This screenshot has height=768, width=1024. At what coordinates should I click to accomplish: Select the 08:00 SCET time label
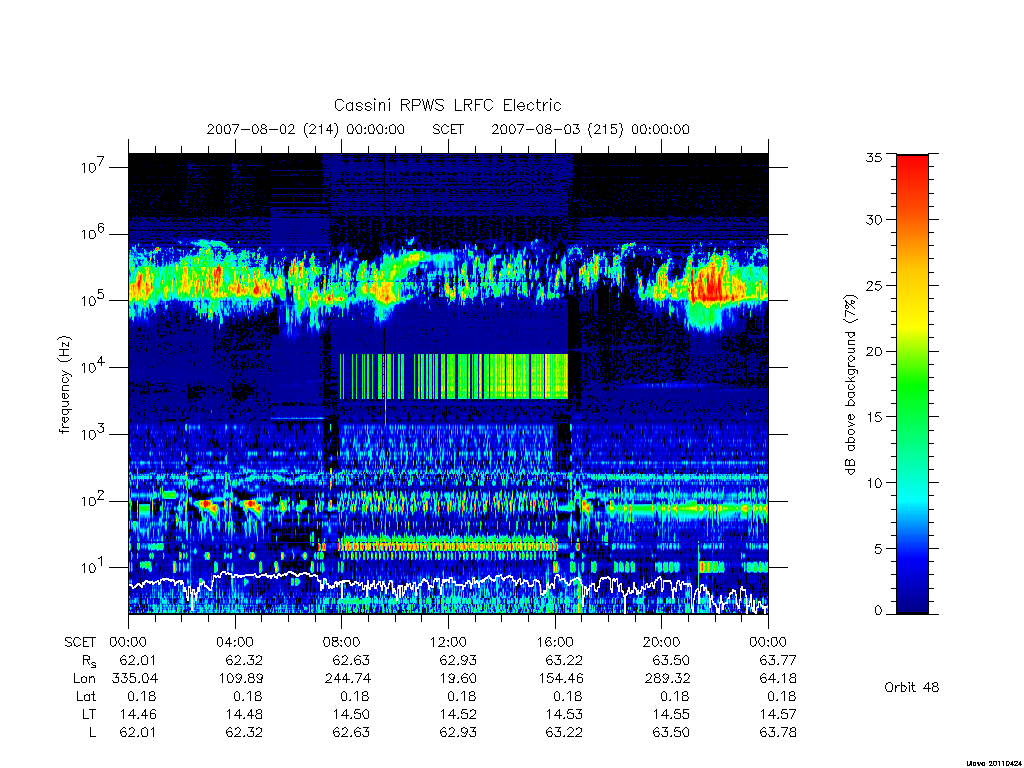tap(342, 642)
